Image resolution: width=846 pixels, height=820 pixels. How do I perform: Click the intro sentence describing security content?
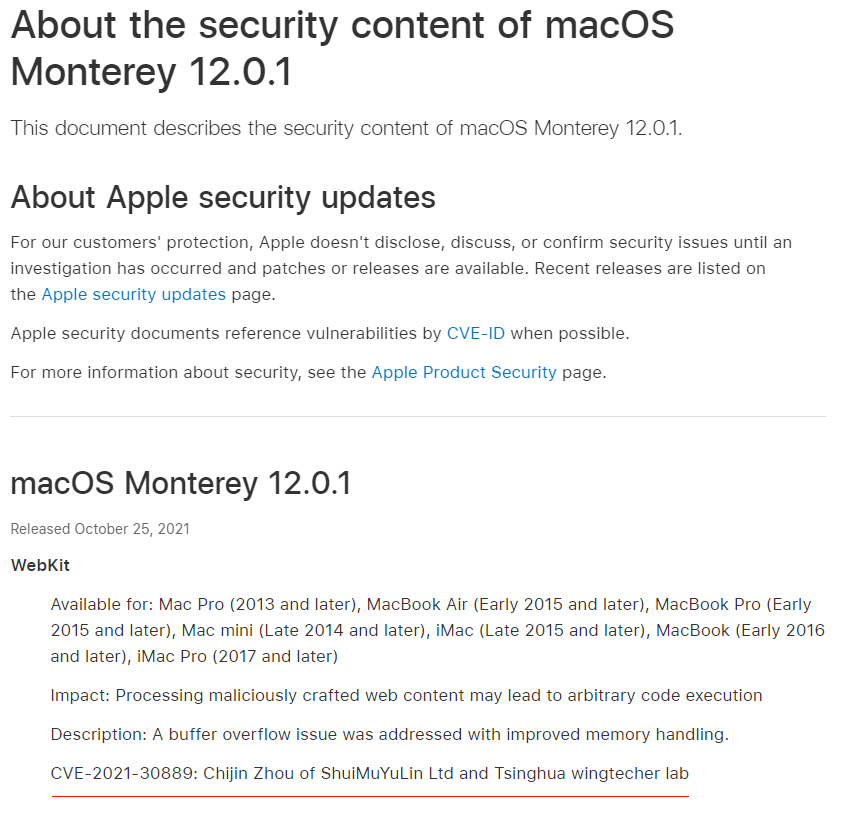346,128
